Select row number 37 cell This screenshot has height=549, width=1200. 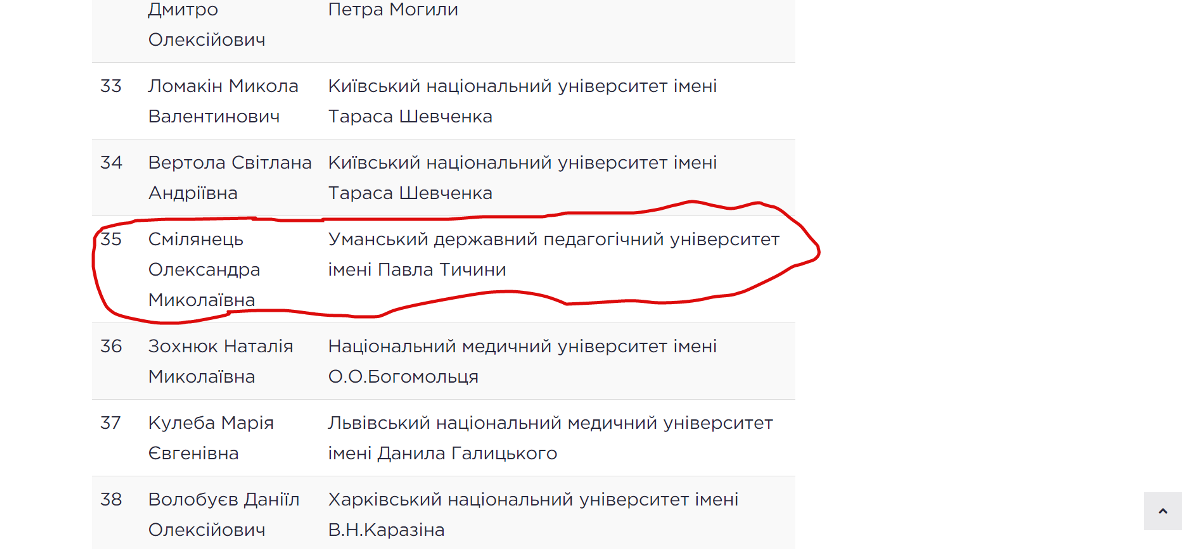pyautogui.click(x=111, y=423)
